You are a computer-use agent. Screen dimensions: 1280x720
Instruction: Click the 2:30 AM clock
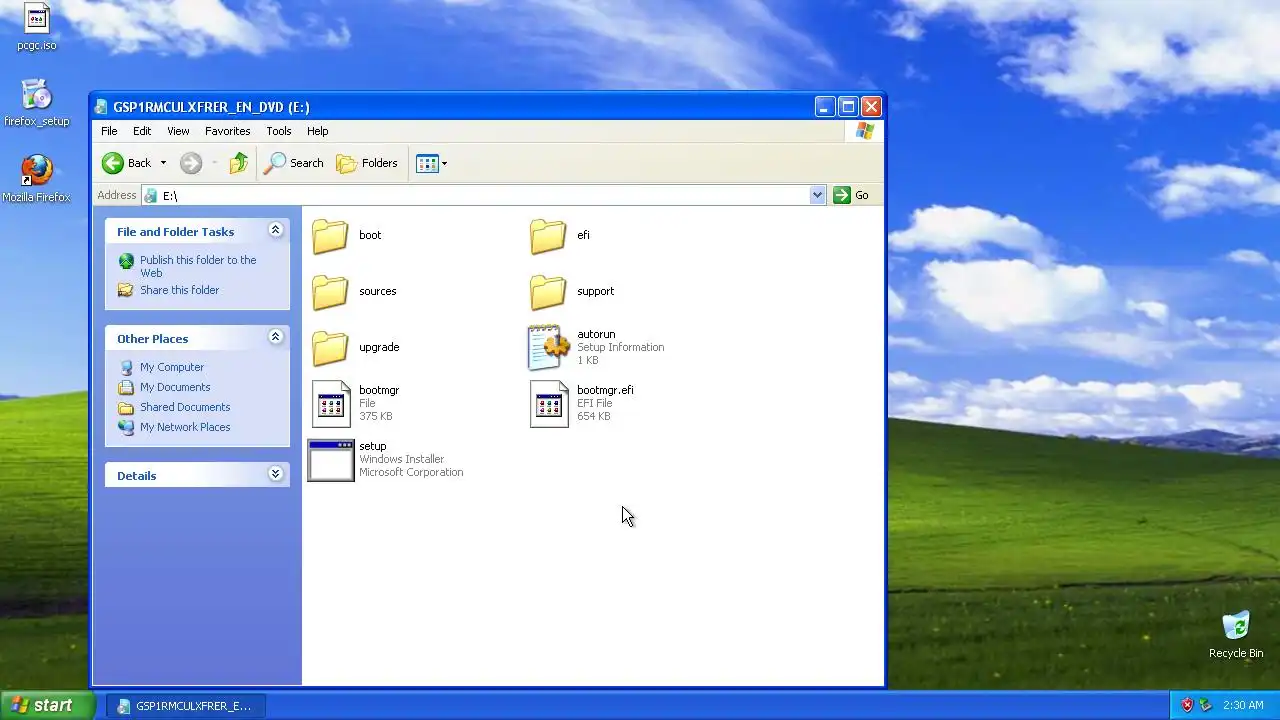[x=1243, y=705]
